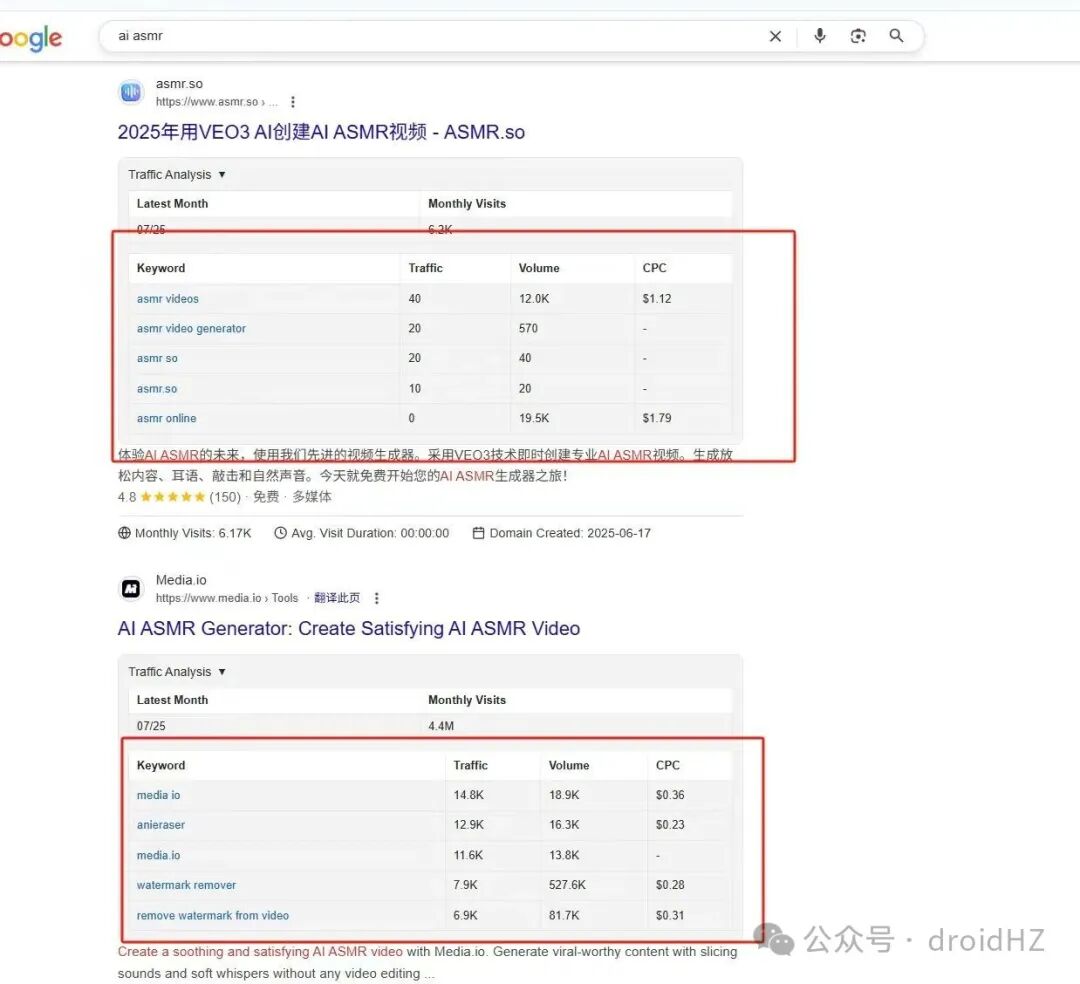The image size is (1080, 984).
Task: Click the Media.io site name above the URL
Action: (x=181, y=580)
